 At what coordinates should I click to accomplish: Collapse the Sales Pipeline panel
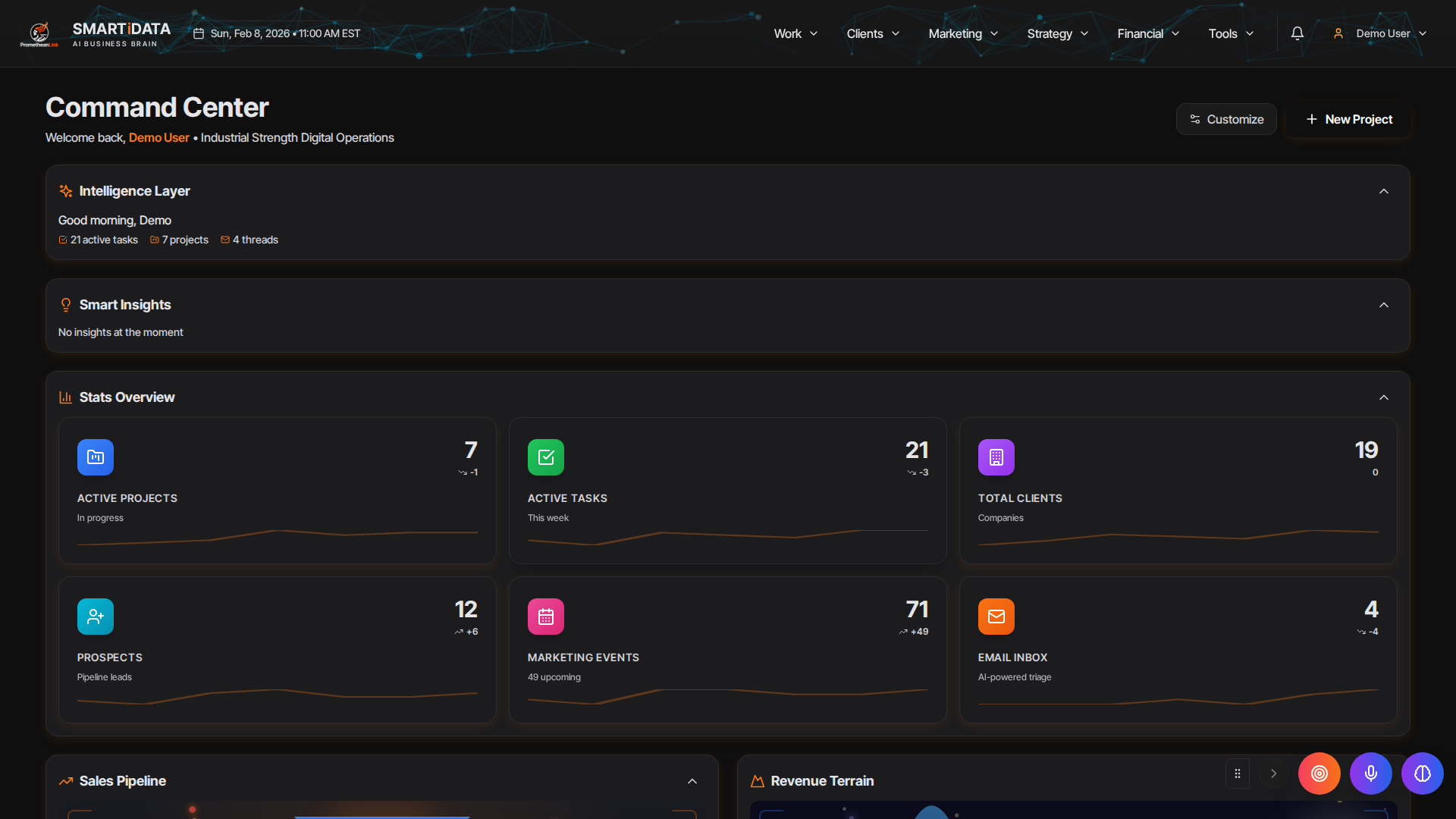[692, 781]
